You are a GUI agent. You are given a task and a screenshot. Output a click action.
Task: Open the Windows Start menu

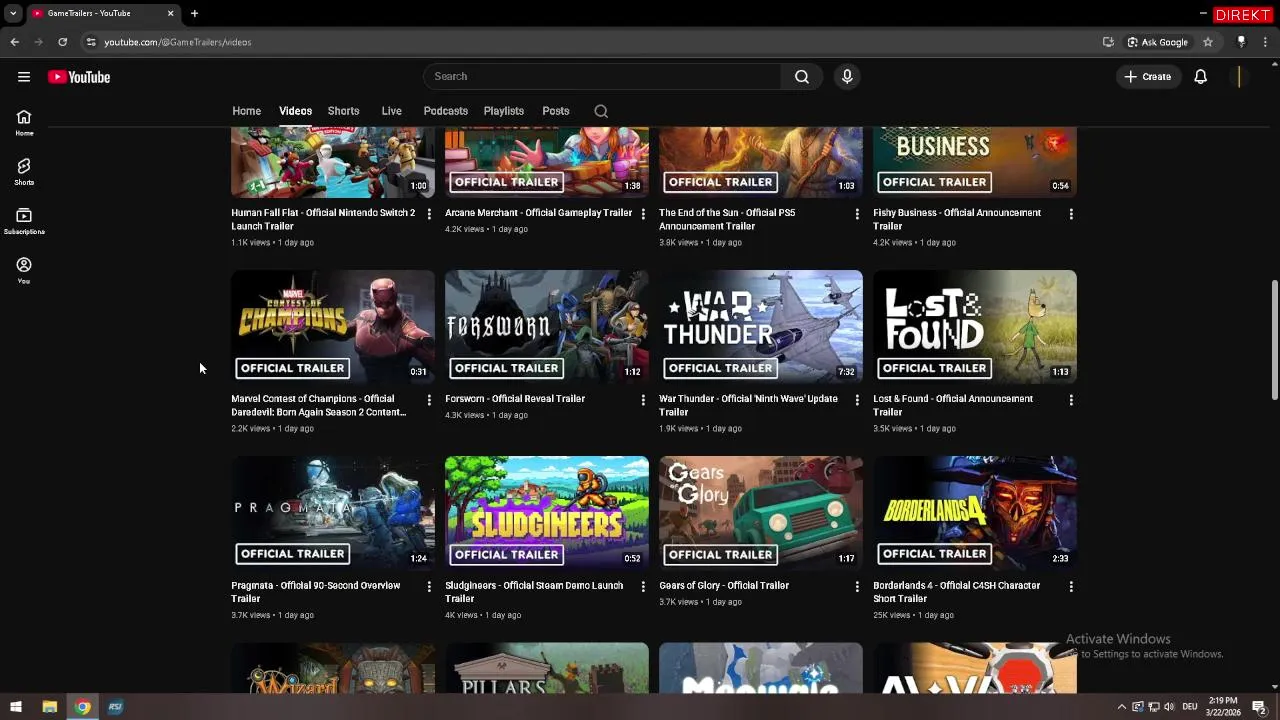click(x=15, y=707)
